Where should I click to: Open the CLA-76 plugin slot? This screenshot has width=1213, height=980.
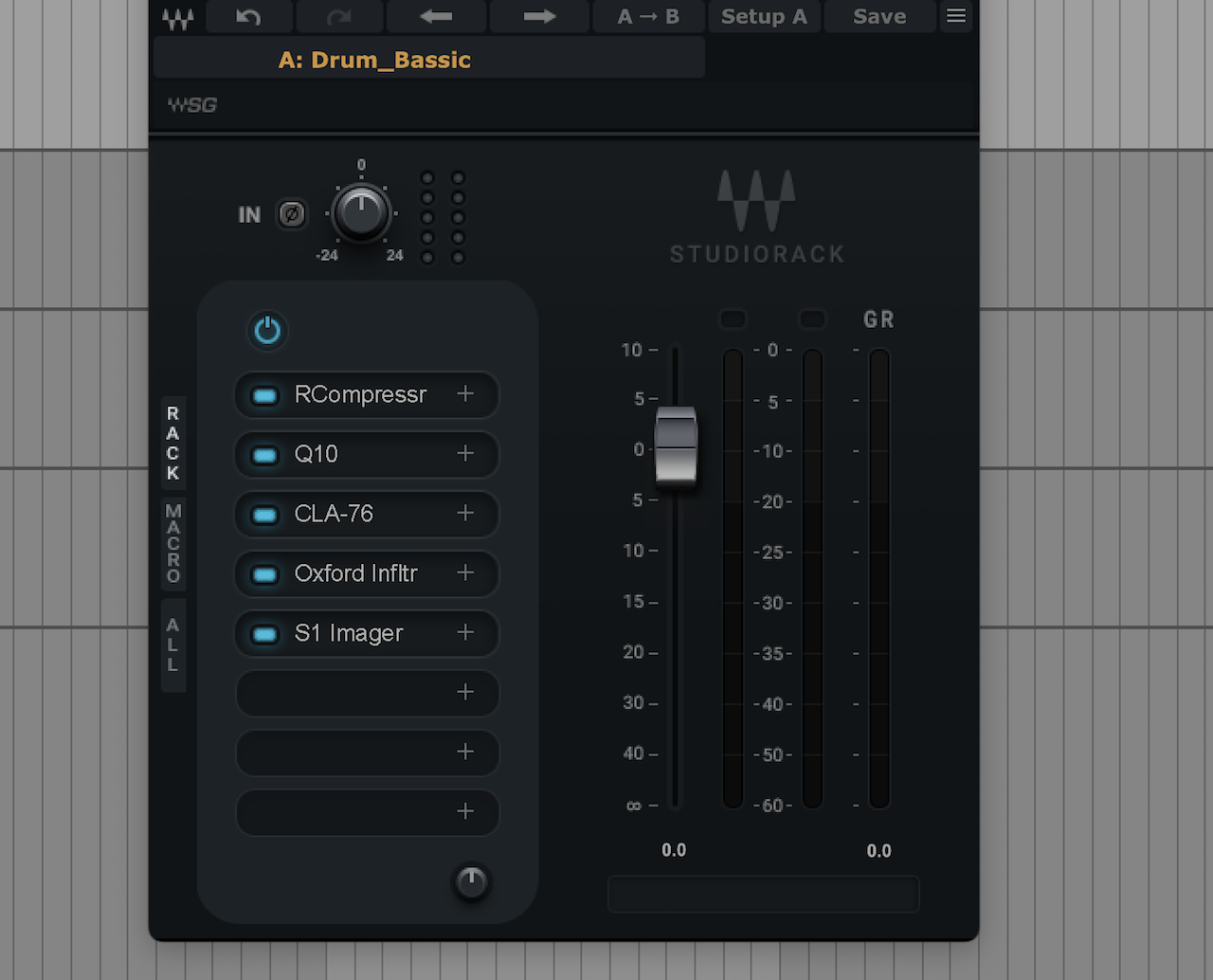point(367,515)
